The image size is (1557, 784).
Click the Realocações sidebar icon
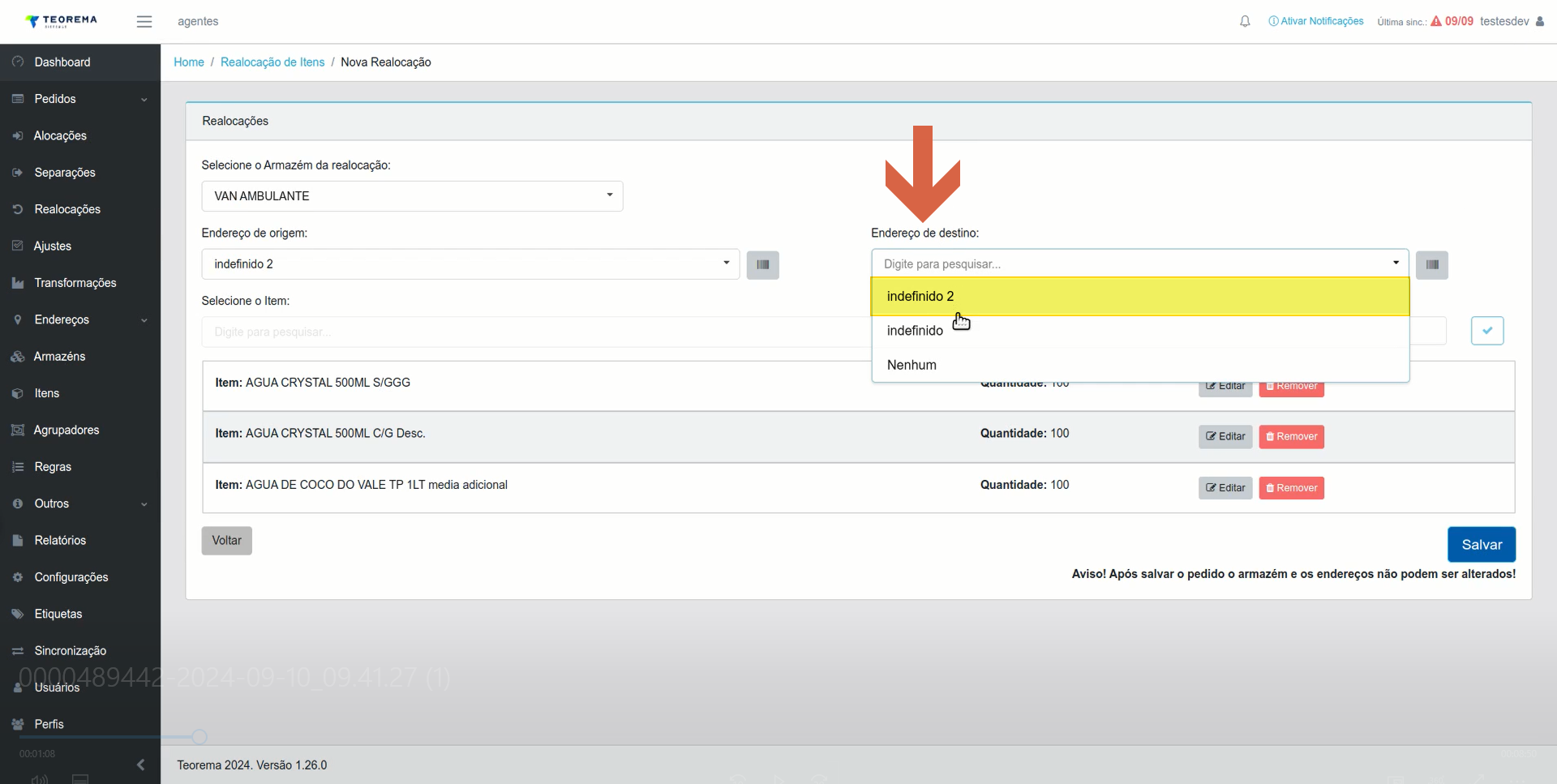click(18, 209)
